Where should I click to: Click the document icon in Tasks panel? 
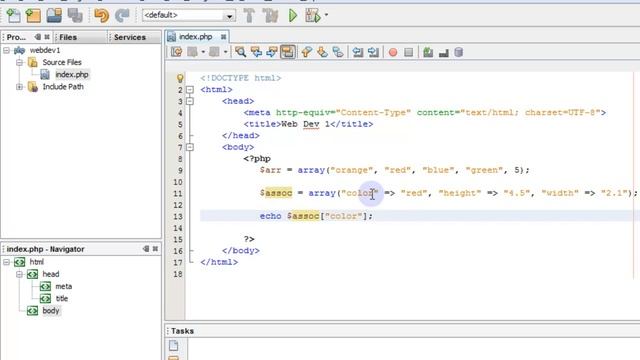pos(173,345)
